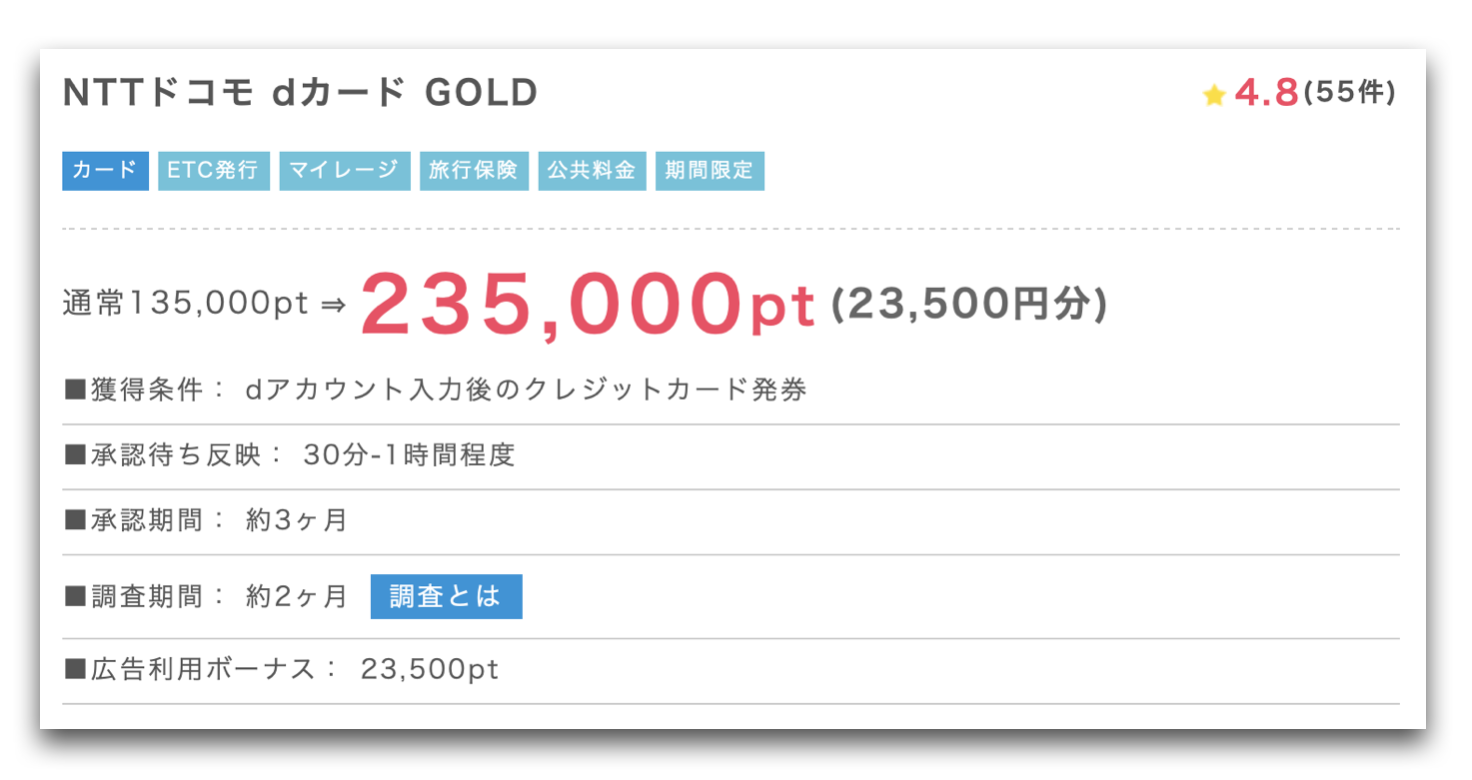The height and width of the screenshot is (780, 1472).
Task: Select the 獲得条件 condition row
Action: point(731,391)
